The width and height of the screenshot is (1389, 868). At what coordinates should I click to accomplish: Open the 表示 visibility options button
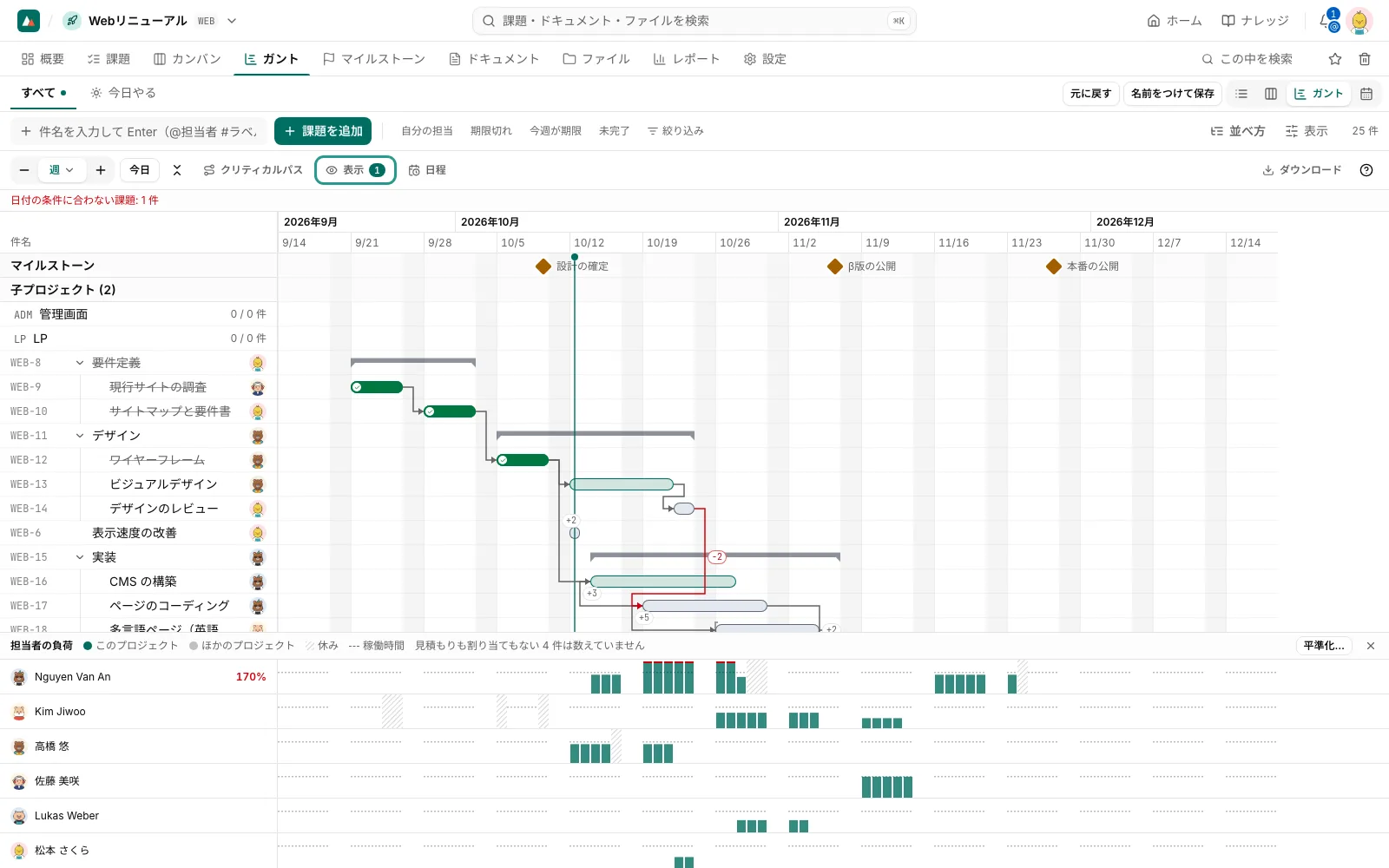pos(355,170)
